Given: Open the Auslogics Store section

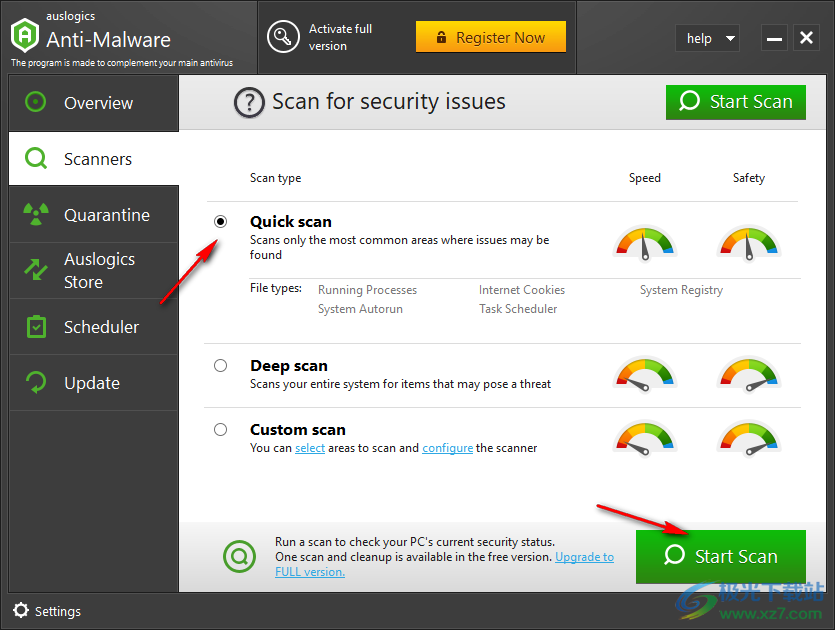Looking at the screenshot, I should point(94,271).
